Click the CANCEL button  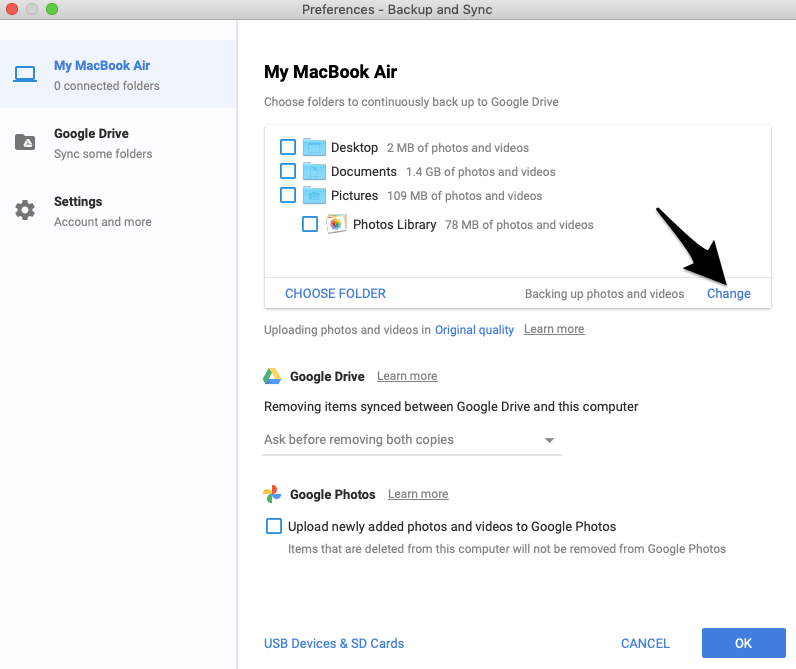(645, 643)
